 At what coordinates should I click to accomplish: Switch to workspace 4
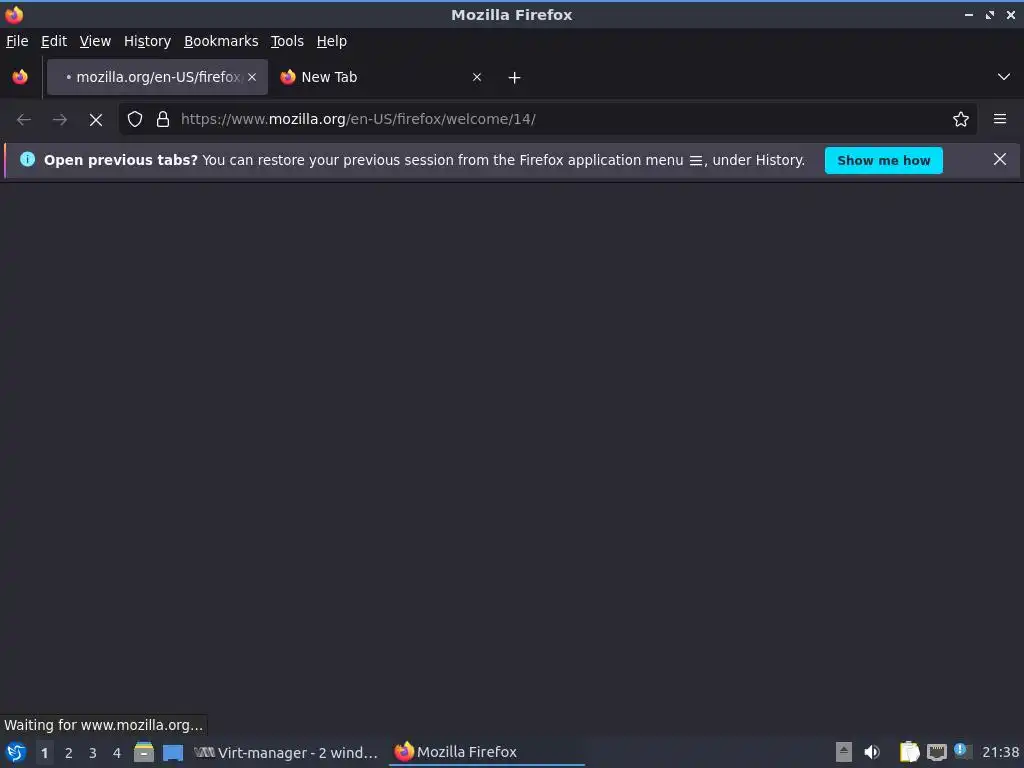[x=117, y=753]
